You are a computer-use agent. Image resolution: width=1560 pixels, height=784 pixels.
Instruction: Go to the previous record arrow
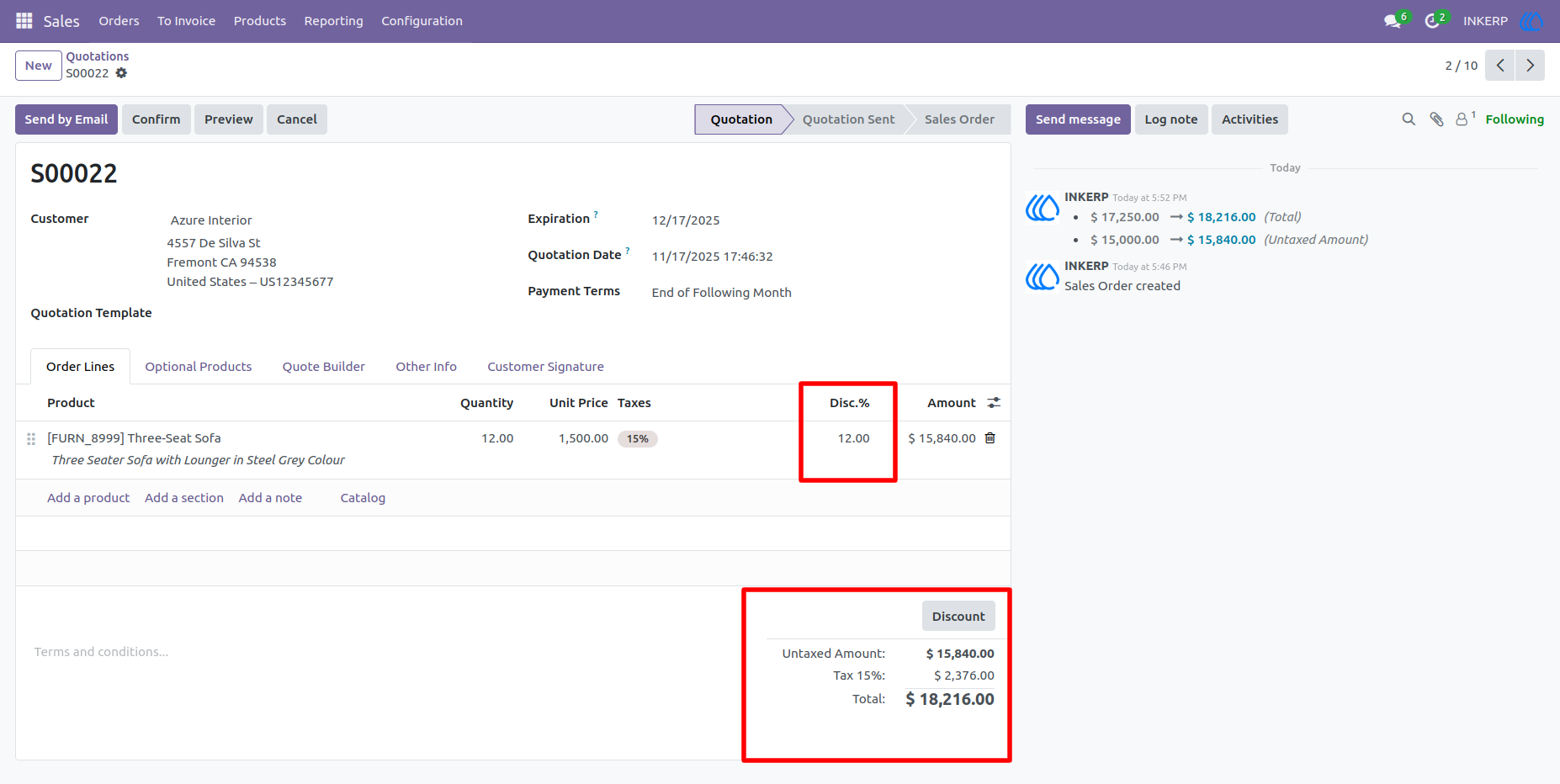[1500, 66]
